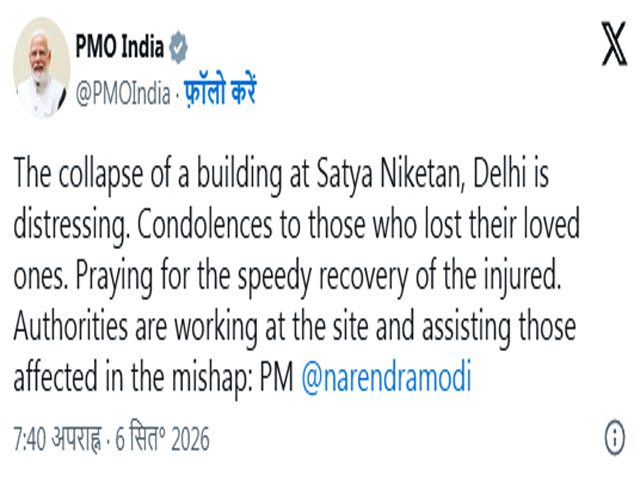Image resolution: width=640 pixels, height=480 pixels.
Task: Click the 'Authorities are working' line
Action: (x=295, y=327)
